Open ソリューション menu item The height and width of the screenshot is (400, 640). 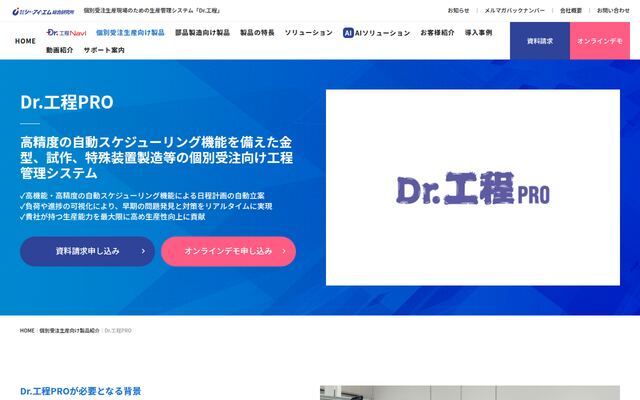pos(309,33)
